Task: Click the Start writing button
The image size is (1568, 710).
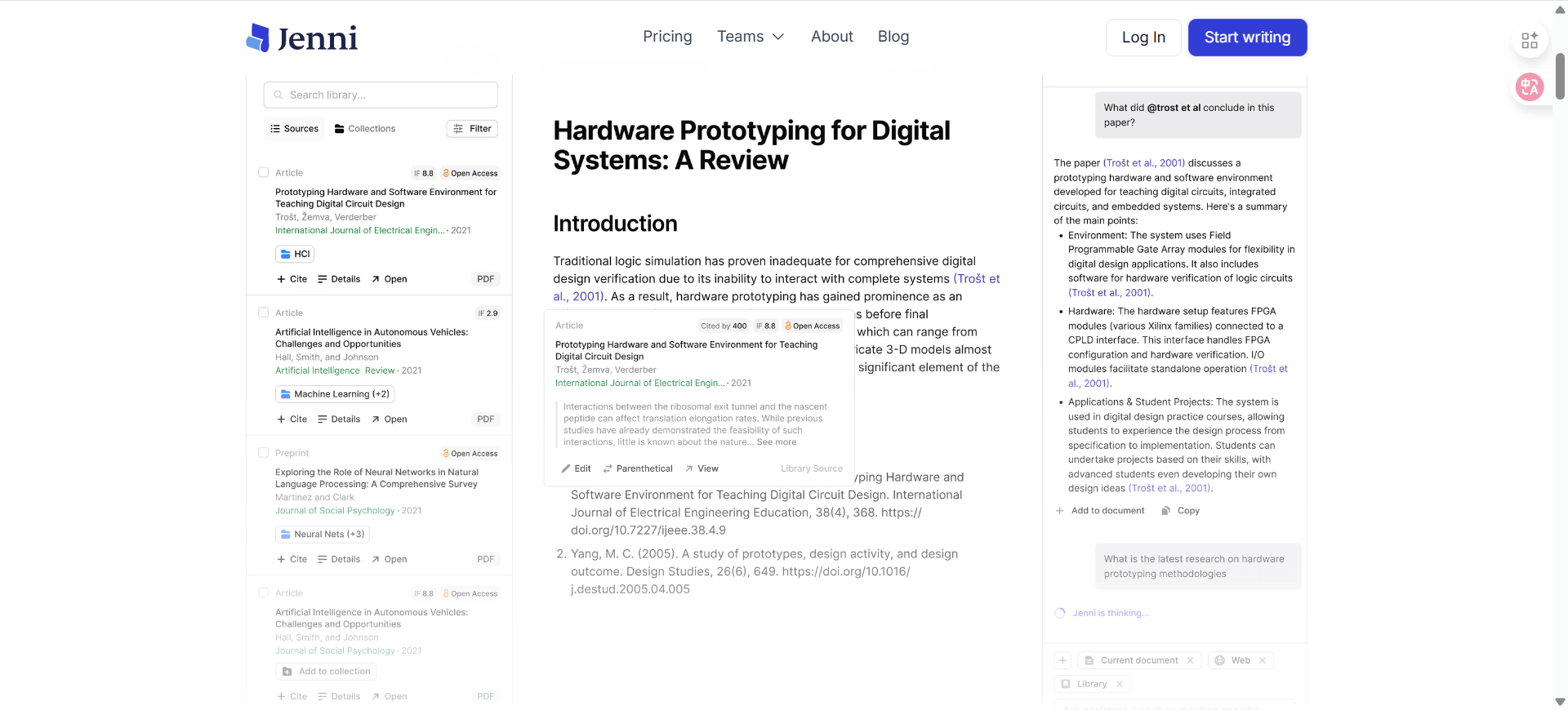Action: [1247, 38]
